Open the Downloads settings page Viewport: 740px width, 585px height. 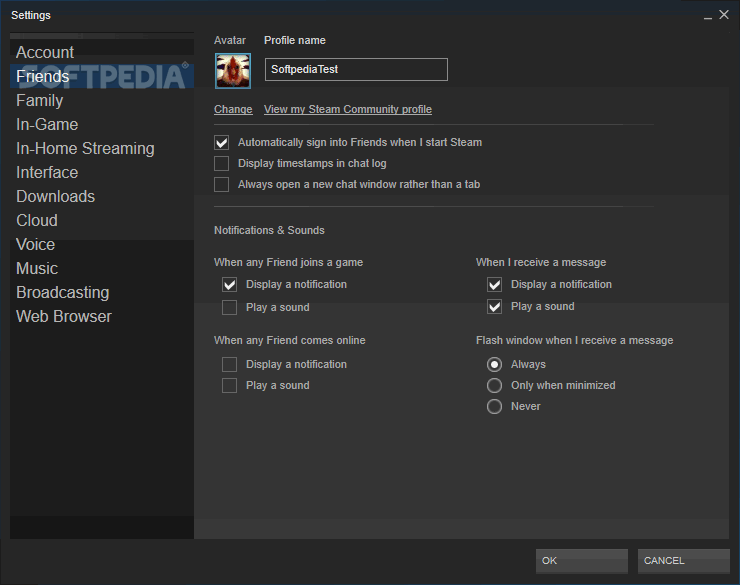[x=101, y=197]
